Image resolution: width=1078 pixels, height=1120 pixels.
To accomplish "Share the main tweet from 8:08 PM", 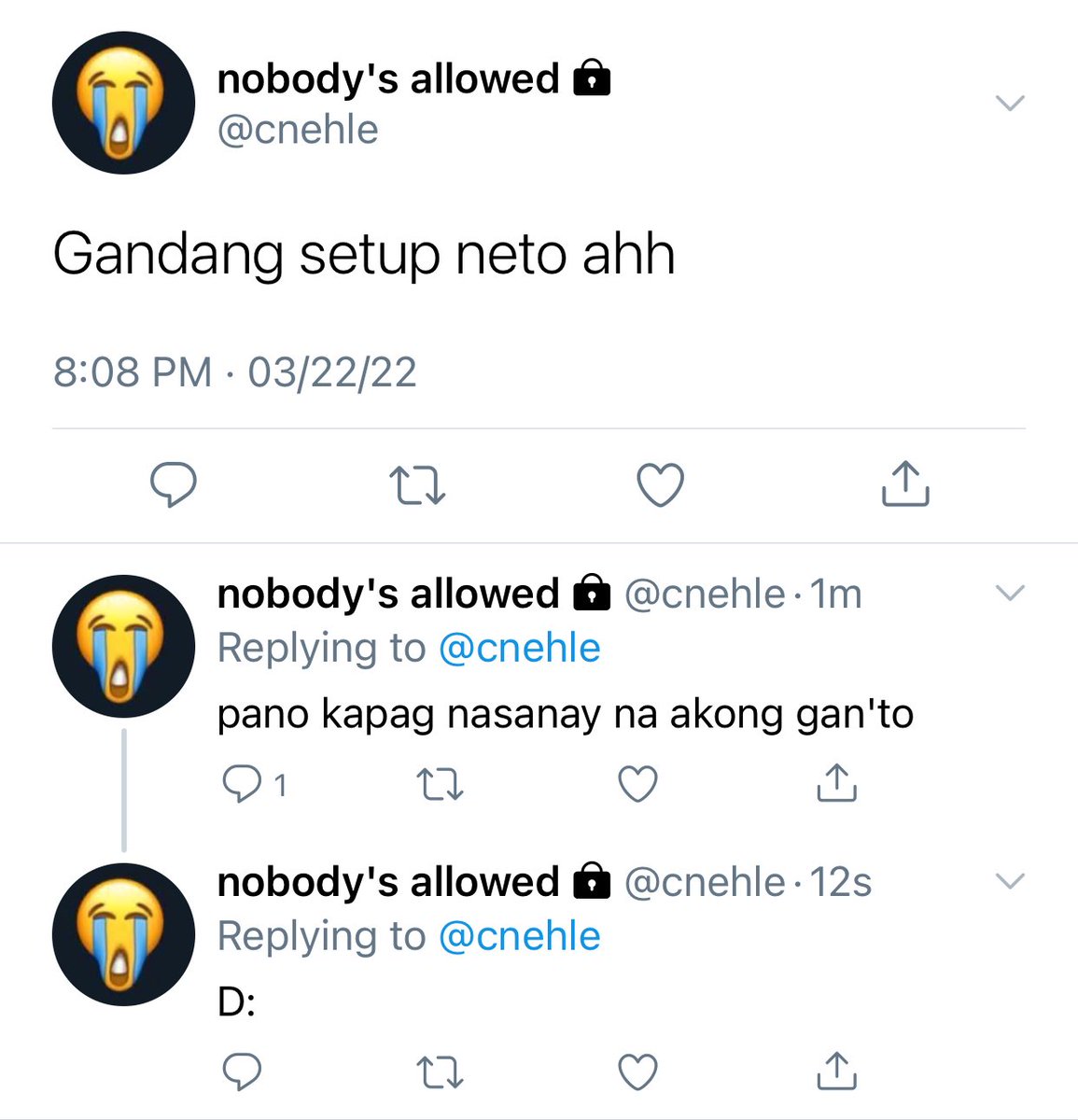I will pos(904,483).
